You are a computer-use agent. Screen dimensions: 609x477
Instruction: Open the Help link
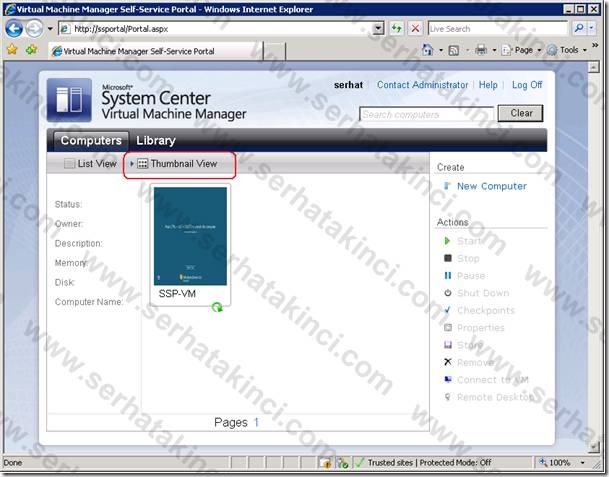(x=488, y=85)
